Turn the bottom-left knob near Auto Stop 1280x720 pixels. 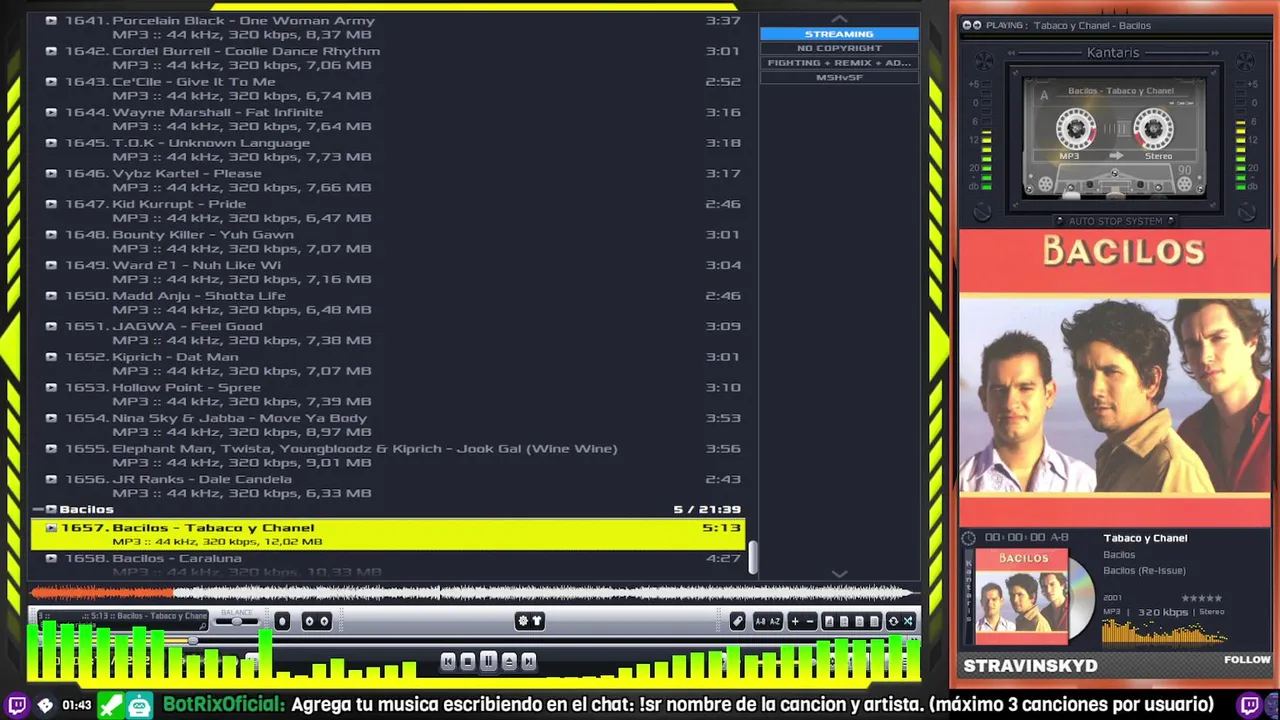pyautogui.click(x=982, y=212)
